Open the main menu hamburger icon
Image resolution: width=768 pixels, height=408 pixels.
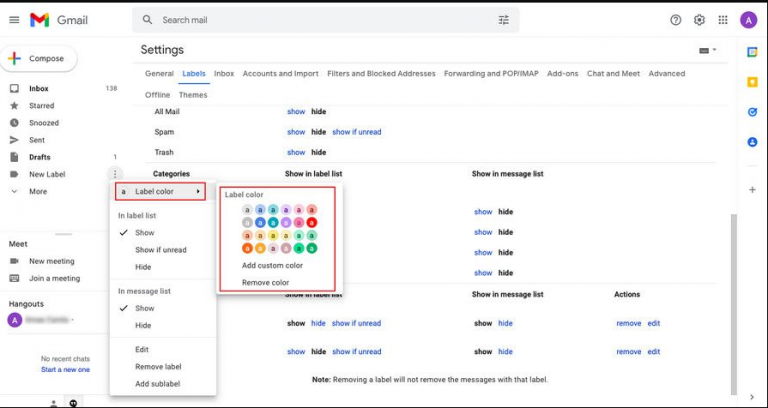click(x=14, y=20)
